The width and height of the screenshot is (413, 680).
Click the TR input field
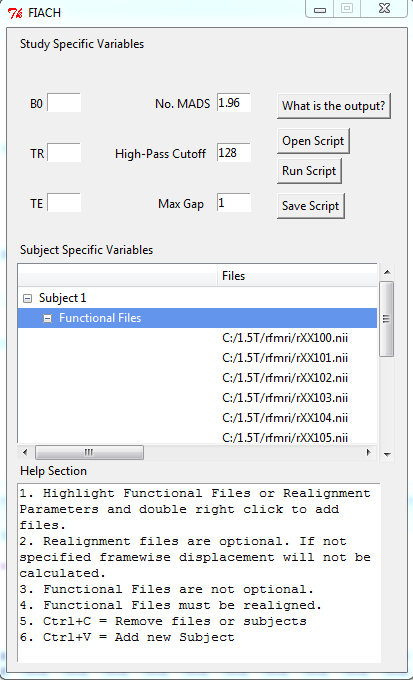(x=64, y=153)
